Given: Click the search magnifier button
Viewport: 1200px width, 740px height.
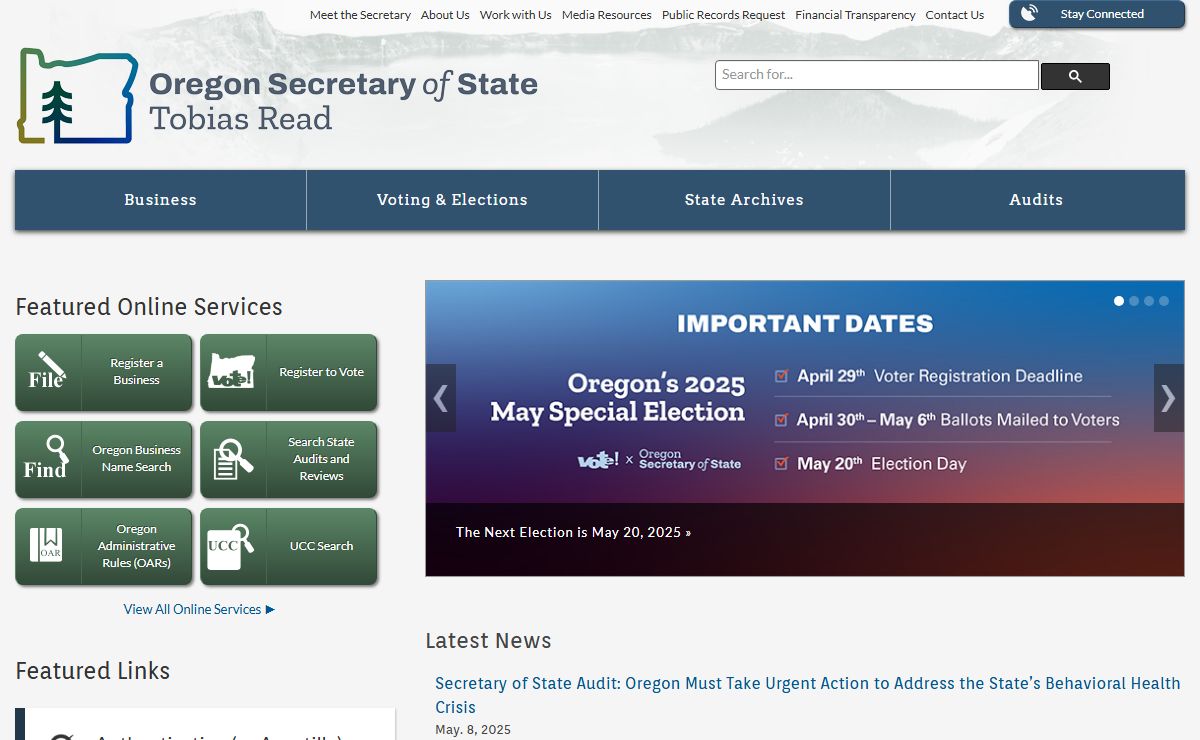Looking at the screenshot, I should pos(1075,76).
